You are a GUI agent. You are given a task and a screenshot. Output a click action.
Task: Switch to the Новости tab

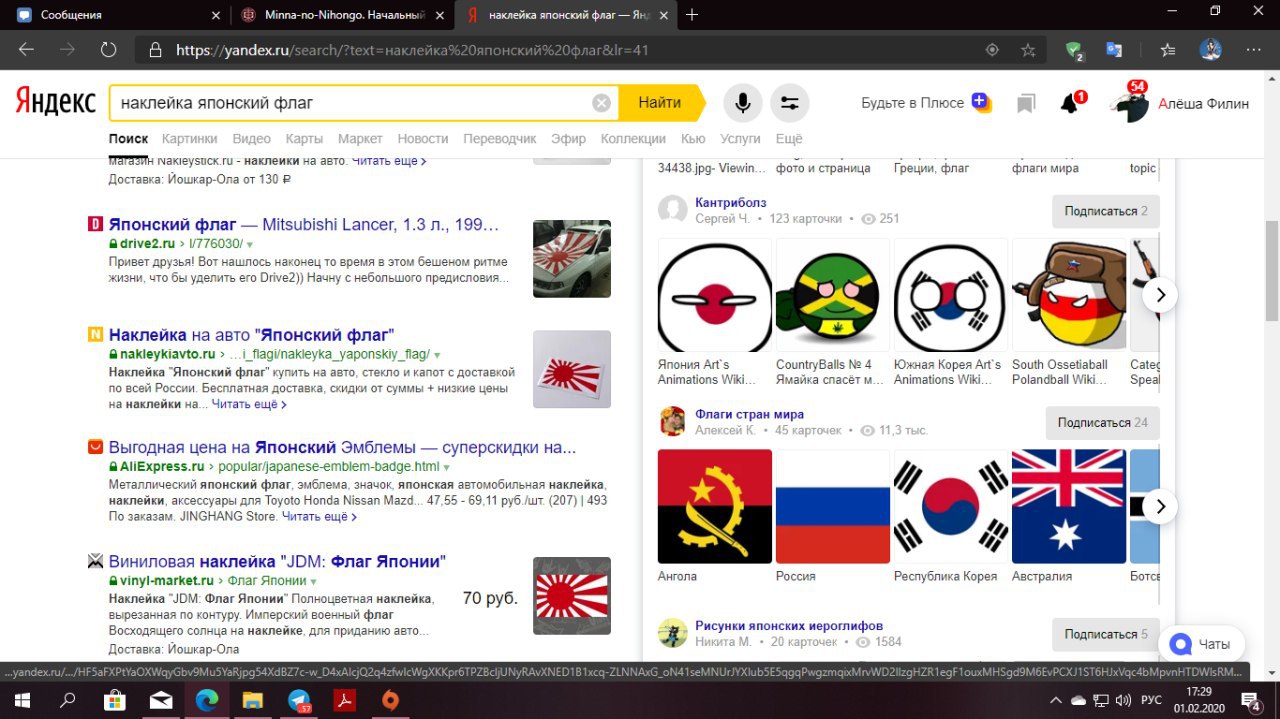[x=423, y=139]
